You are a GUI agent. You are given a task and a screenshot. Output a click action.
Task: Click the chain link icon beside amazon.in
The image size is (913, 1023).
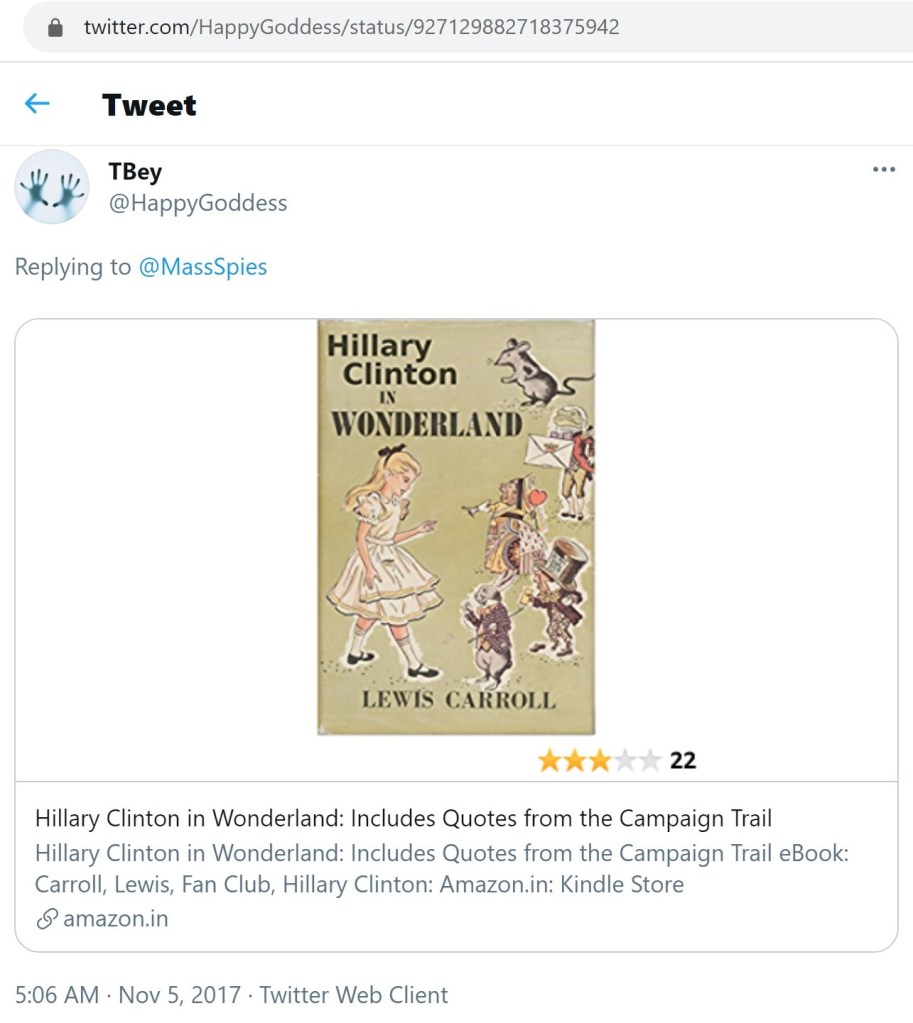[x=47, y=919]
